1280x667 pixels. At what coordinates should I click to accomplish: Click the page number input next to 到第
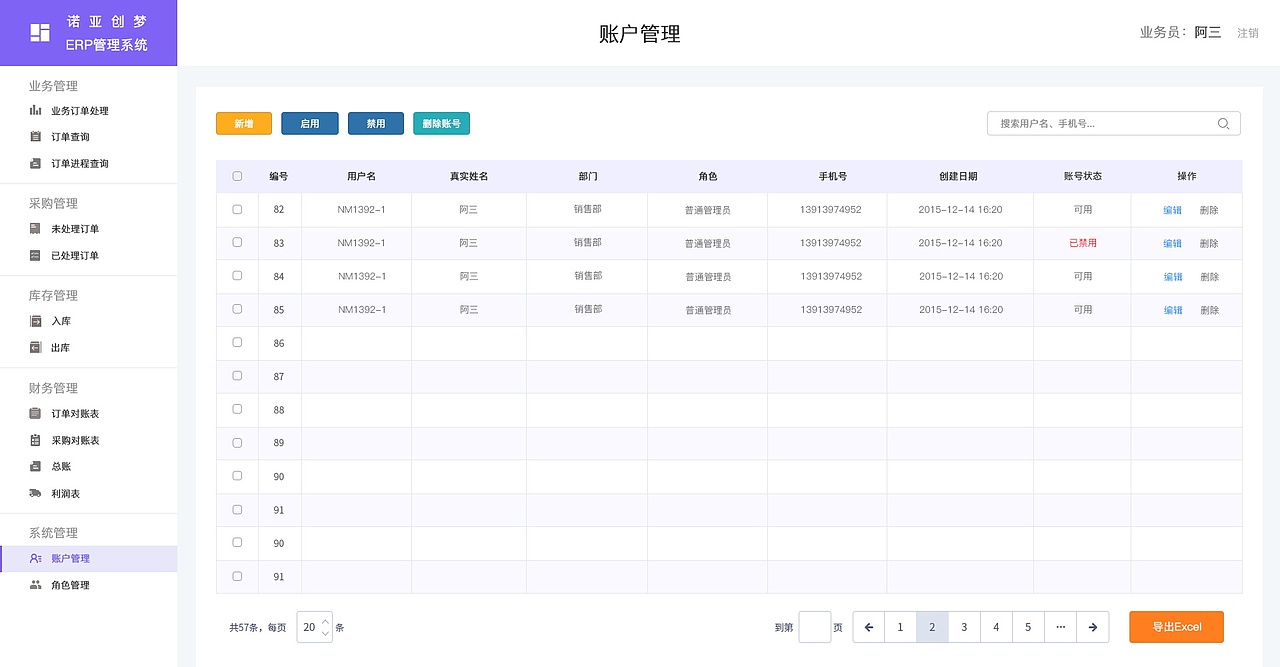point(814,627)
